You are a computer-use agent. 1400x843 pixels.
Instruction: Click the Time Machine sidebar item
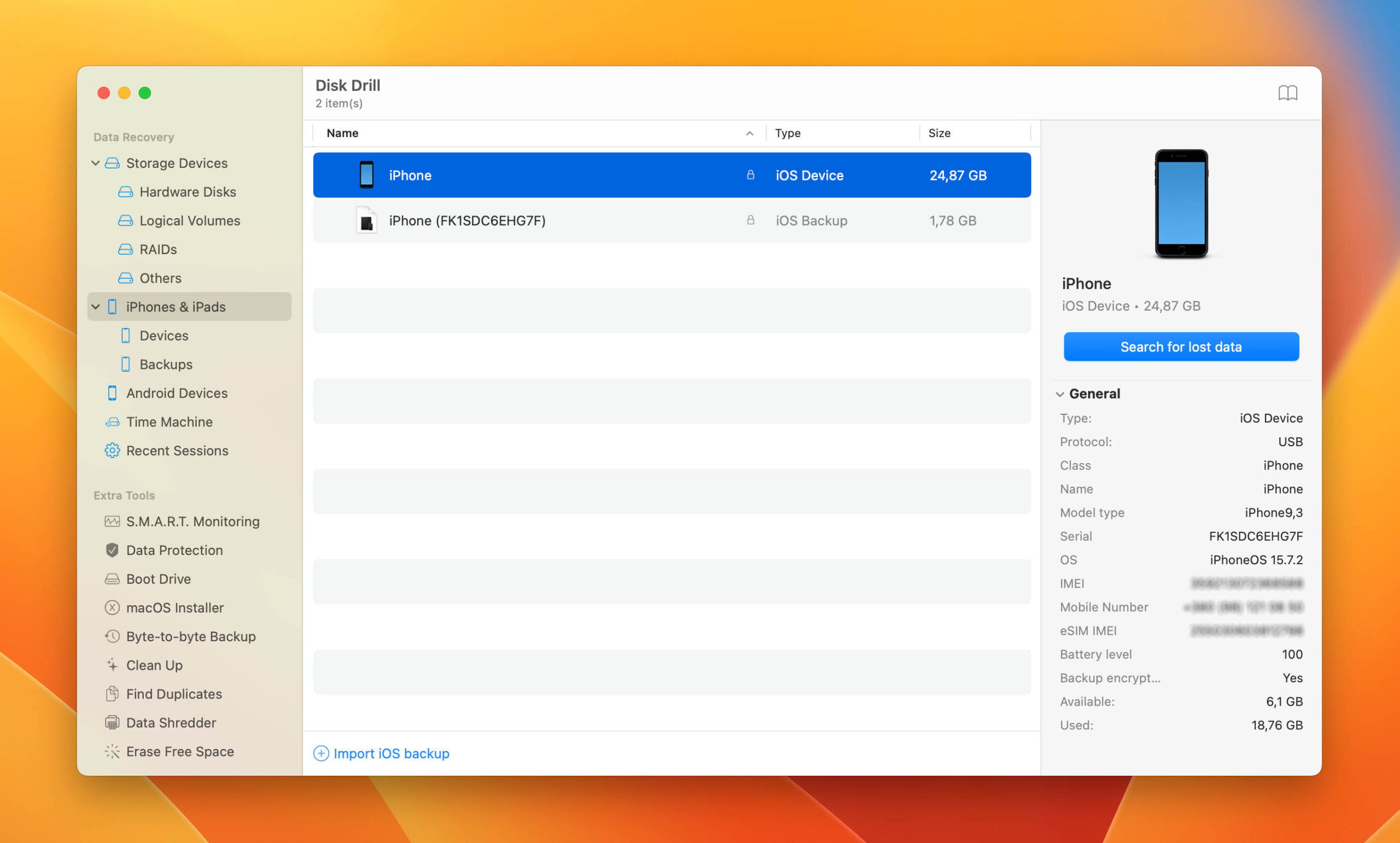169,421
